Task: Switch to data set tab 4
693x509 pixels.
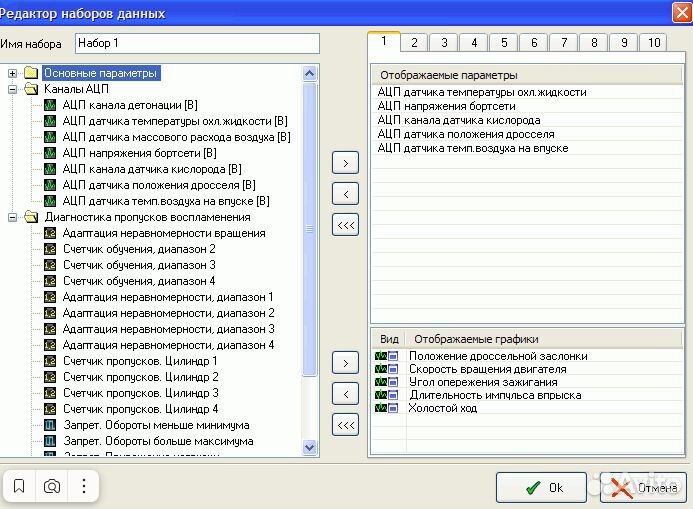Action: click(x=474, y=43)
